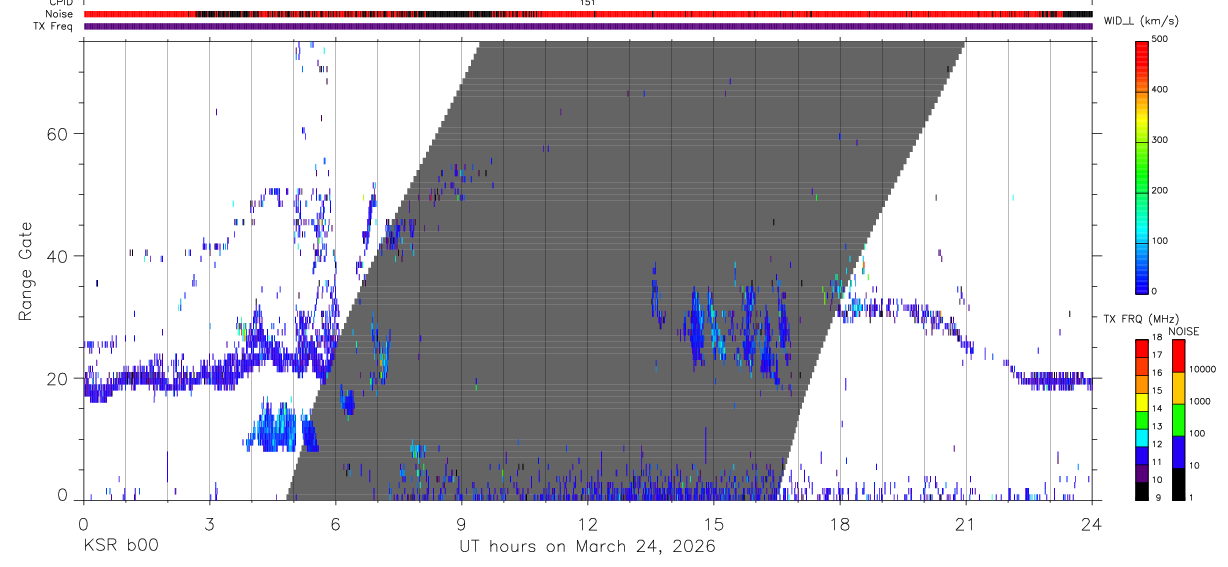This screenshot has height=567, width=1228.
Task: Click the "1" label on NOISE scale
Action: coord(1192,498)
